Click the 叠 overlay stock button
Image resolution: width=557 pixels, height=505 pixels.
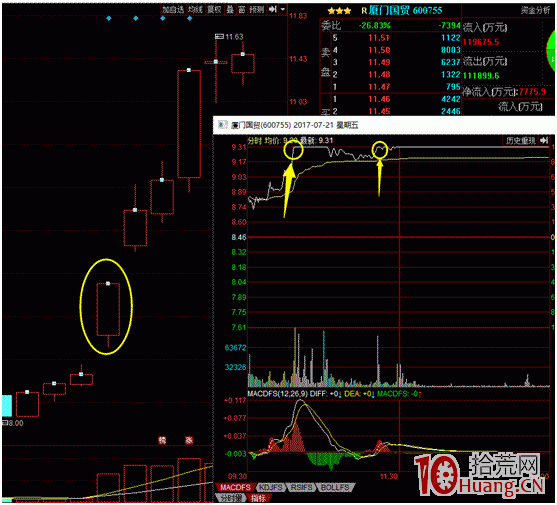click(231, 10)
